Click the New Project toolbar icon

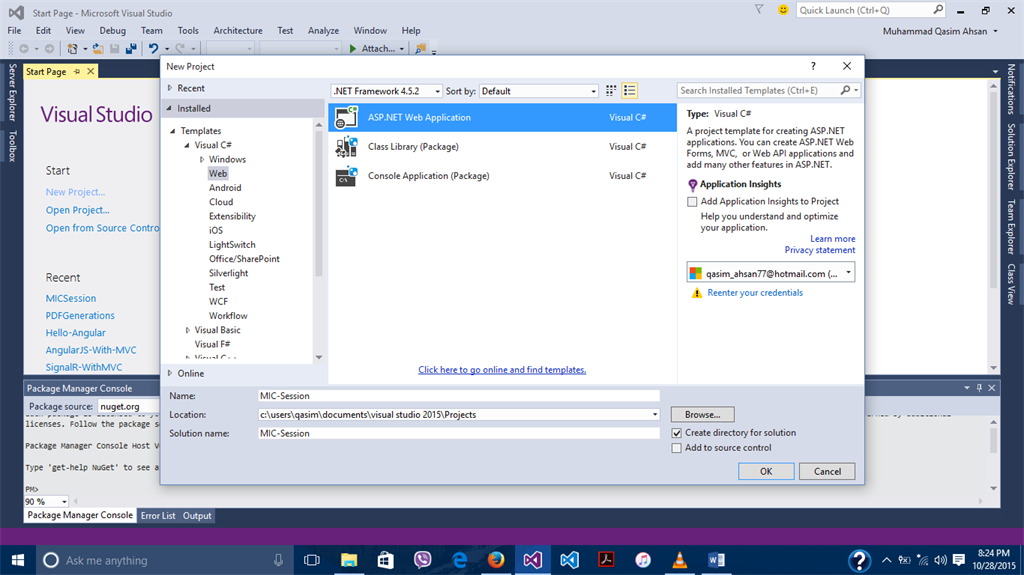72,48
